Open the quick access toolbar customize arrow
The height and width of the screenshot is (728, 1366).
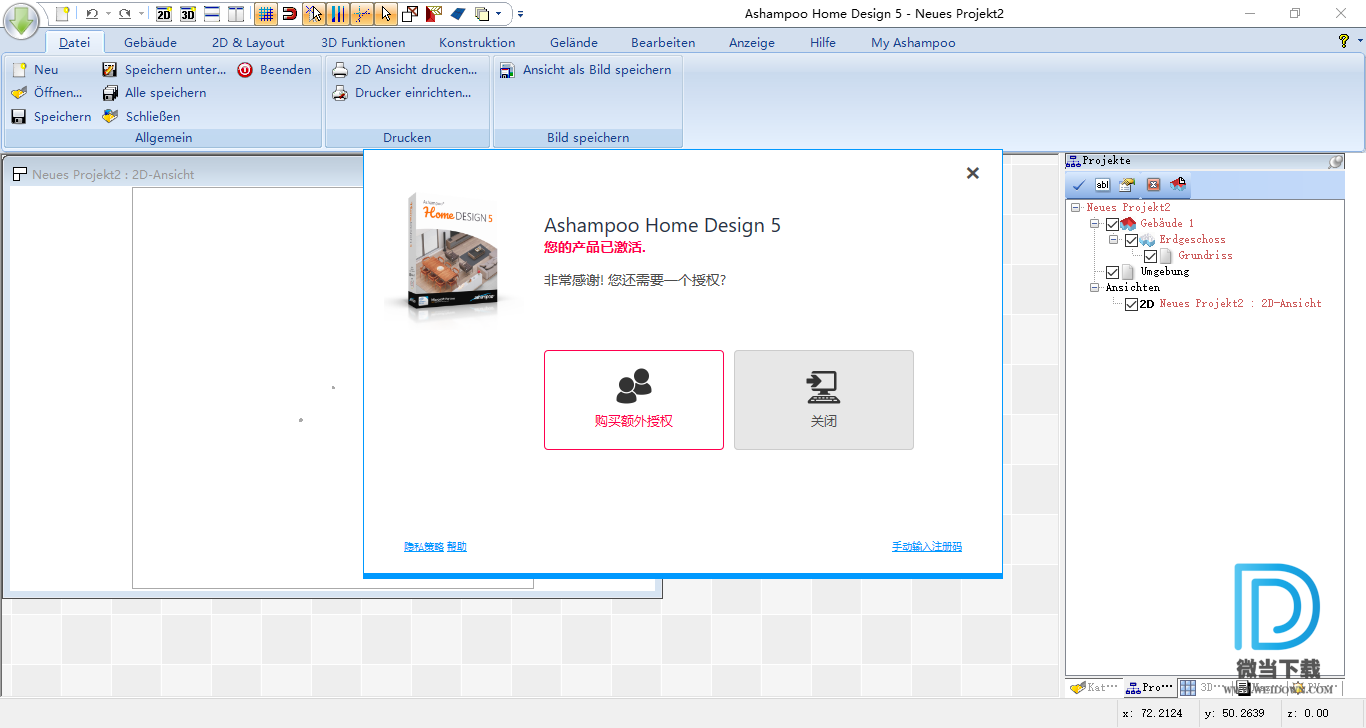click(520, 14)
